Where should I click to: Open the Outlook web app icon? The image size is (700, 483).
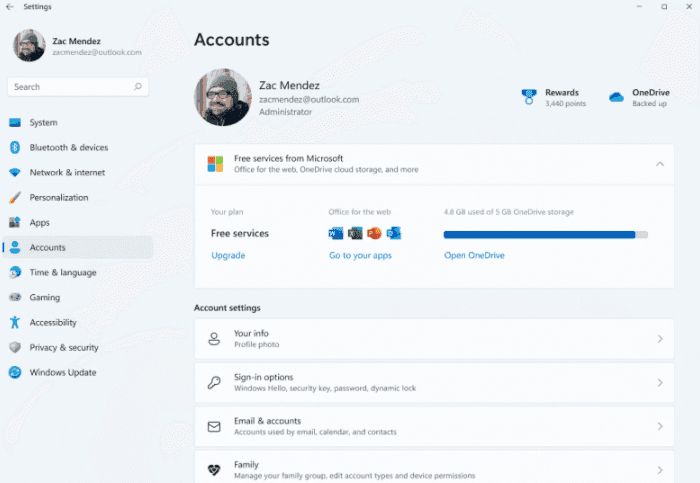(393, 233)
